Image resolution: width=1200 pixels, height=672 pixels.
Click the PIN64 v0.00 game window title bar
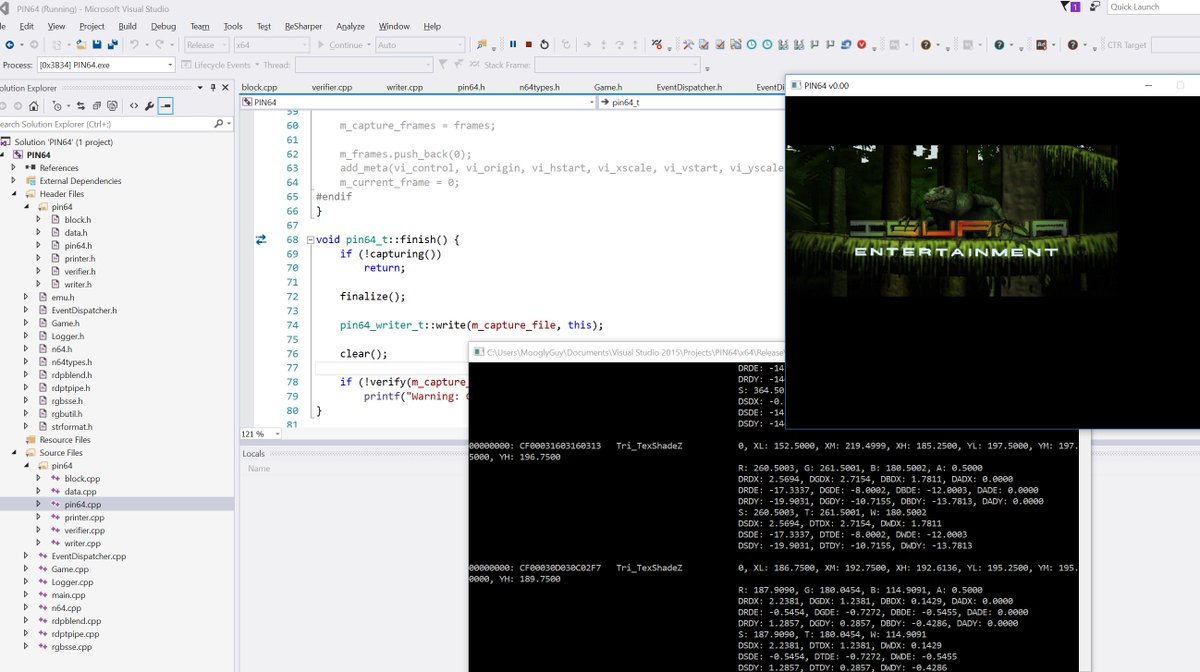point(992,86)
